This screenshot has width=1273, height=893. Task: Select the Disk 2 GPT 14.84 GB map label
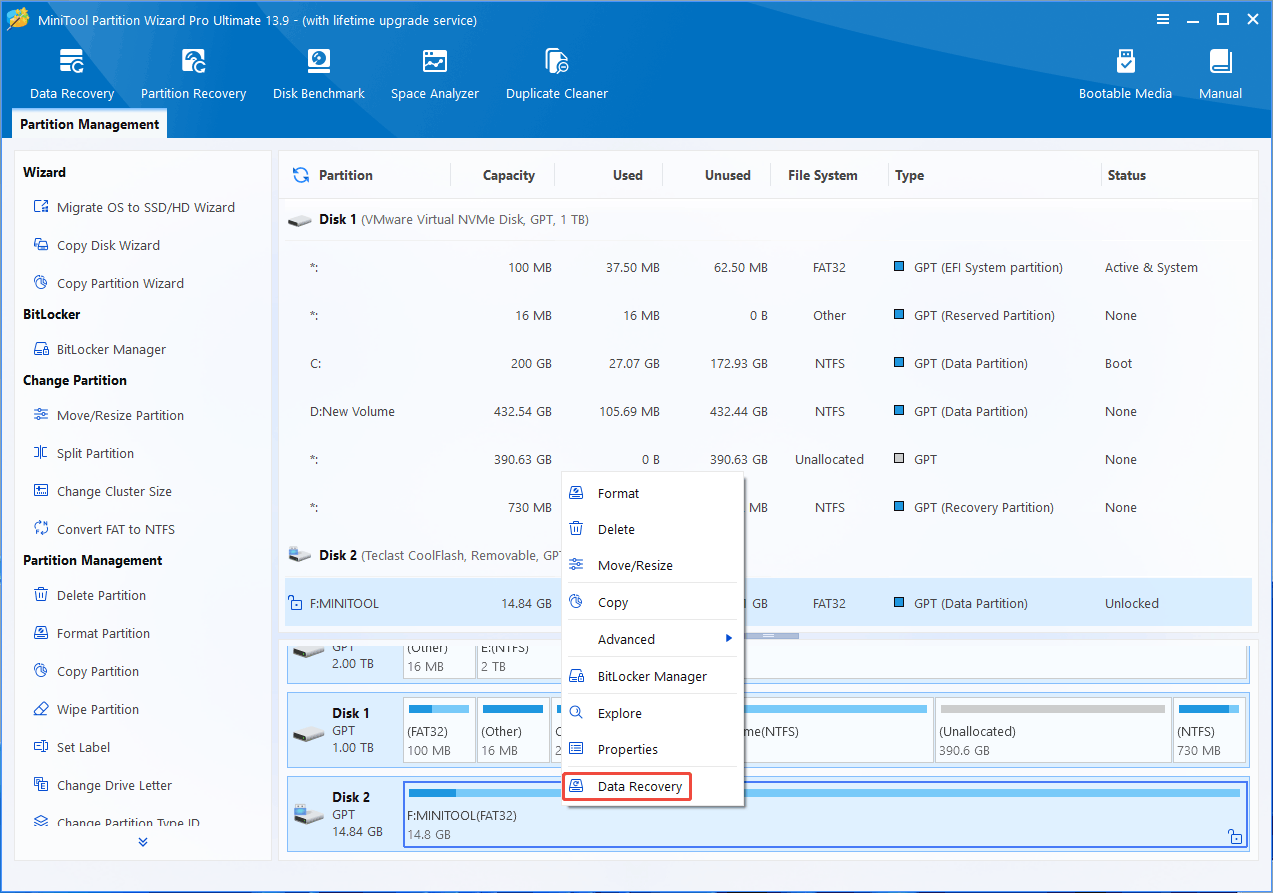pos(345,814)
